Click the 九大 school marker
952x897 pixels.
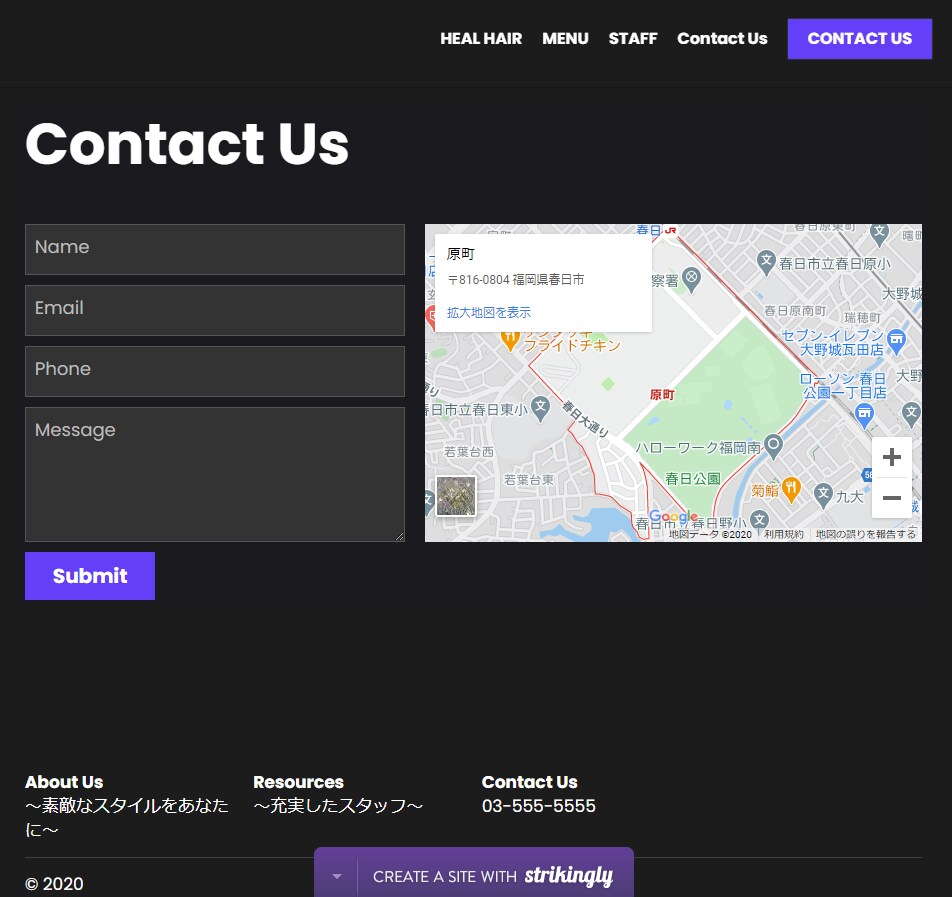823,494
